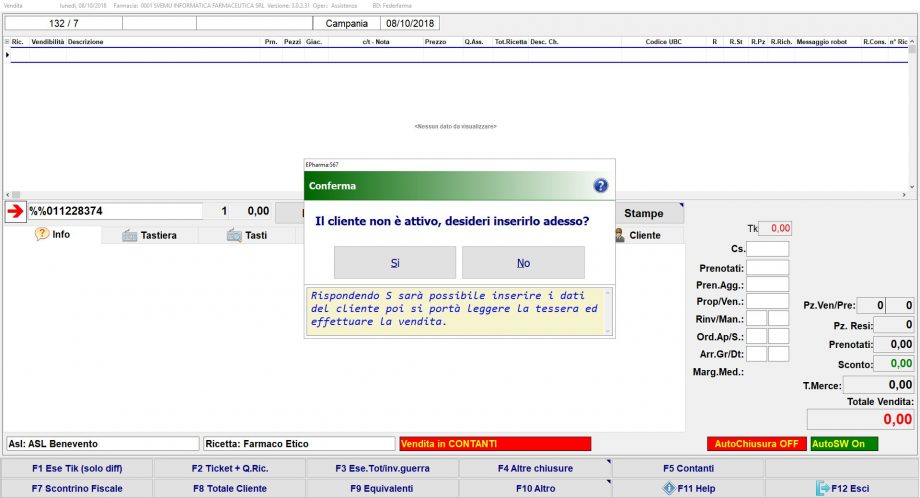Viewport: 920px width, 498px height.
Task: Click the blue help icon in Conferma dialog
Action: click(600, 186)
